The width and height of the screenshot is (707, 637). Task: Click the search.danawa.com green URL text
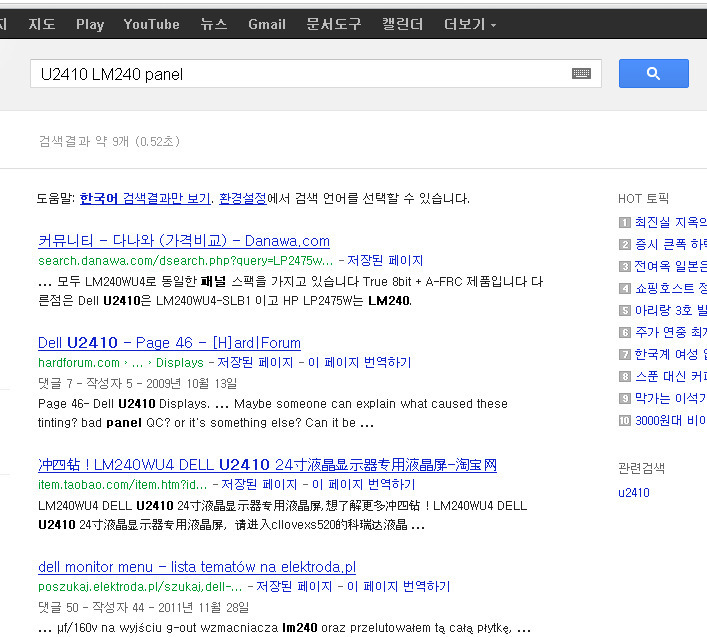185,261
